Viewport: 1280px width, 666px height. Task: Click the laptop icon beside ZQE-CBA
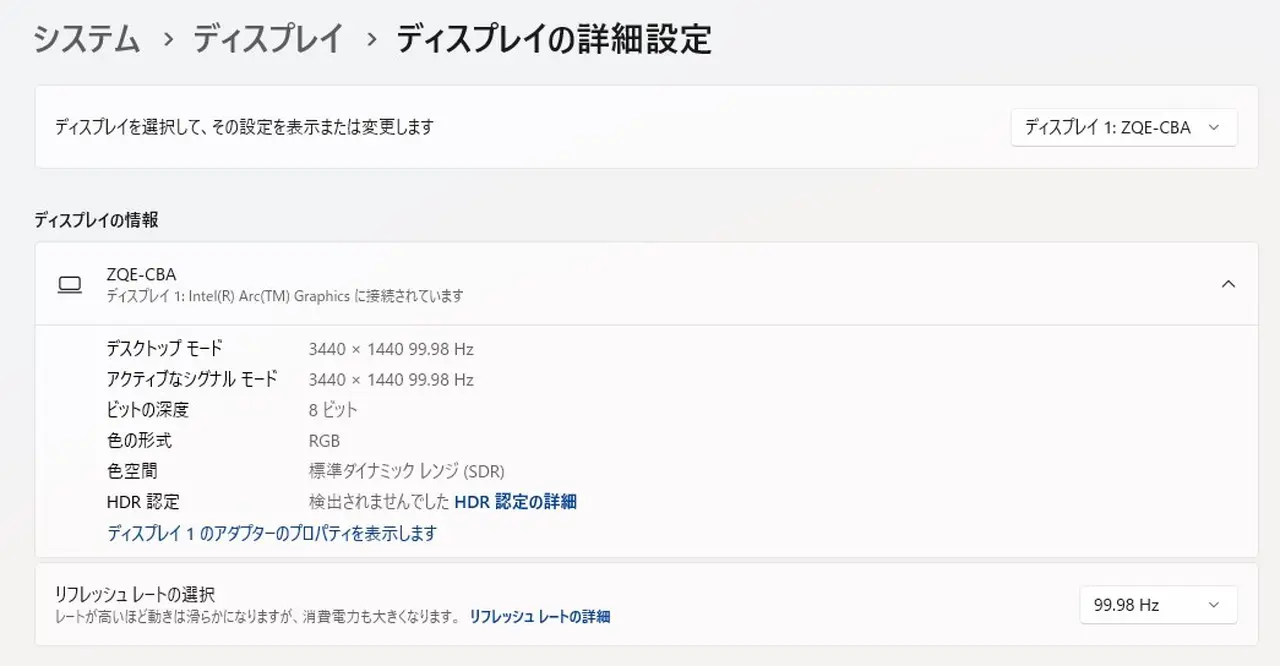pos(70,285)
